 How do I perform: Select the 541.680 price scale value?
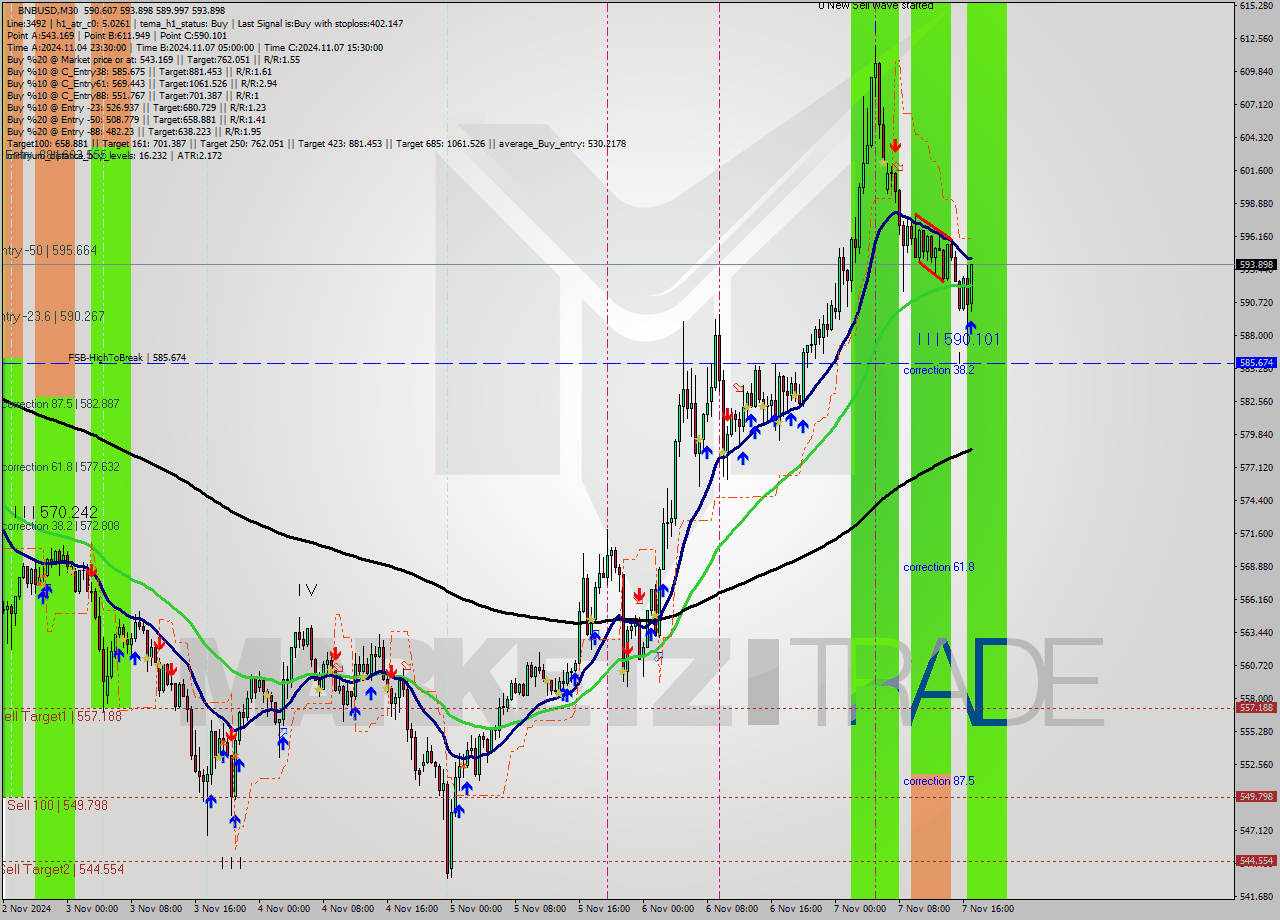[1256, 897]
